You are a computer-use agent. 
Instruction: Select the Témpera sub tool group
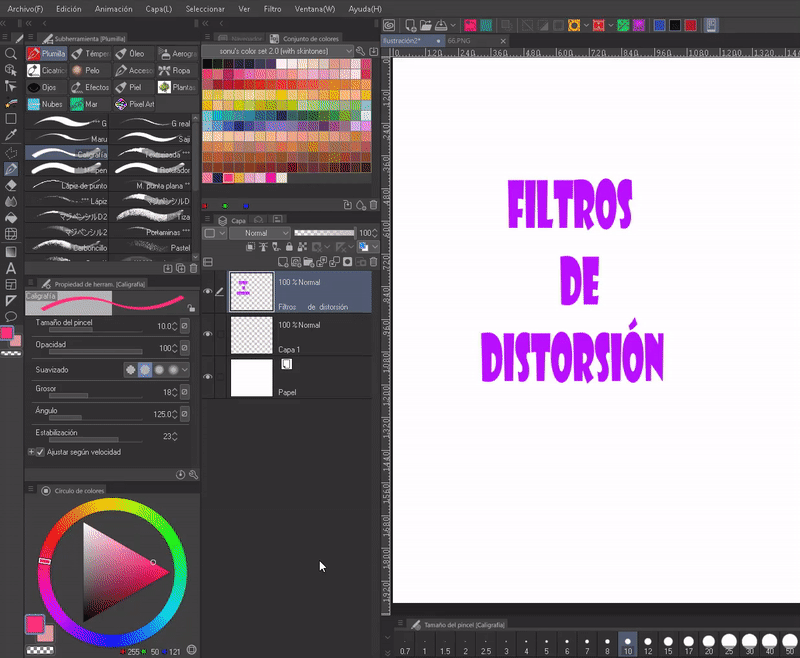(x=90, y=54)
